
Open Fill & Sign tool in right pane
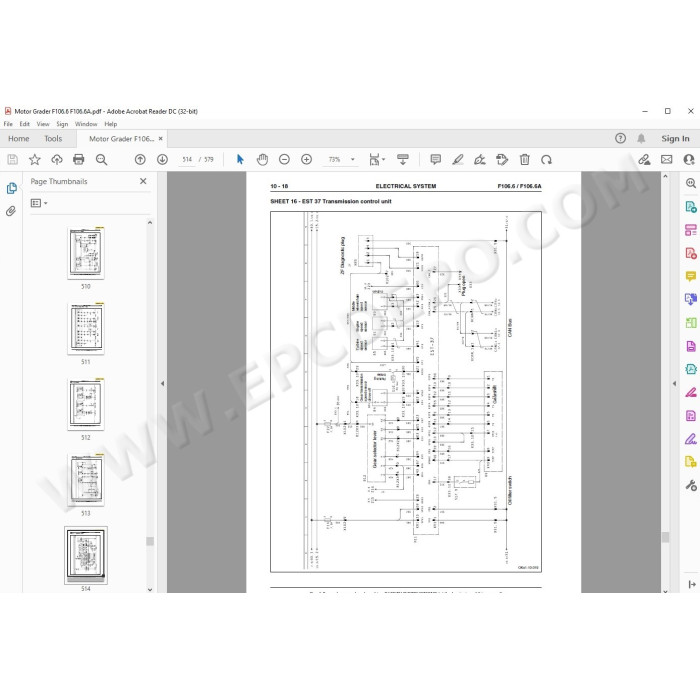coord(691,439)
